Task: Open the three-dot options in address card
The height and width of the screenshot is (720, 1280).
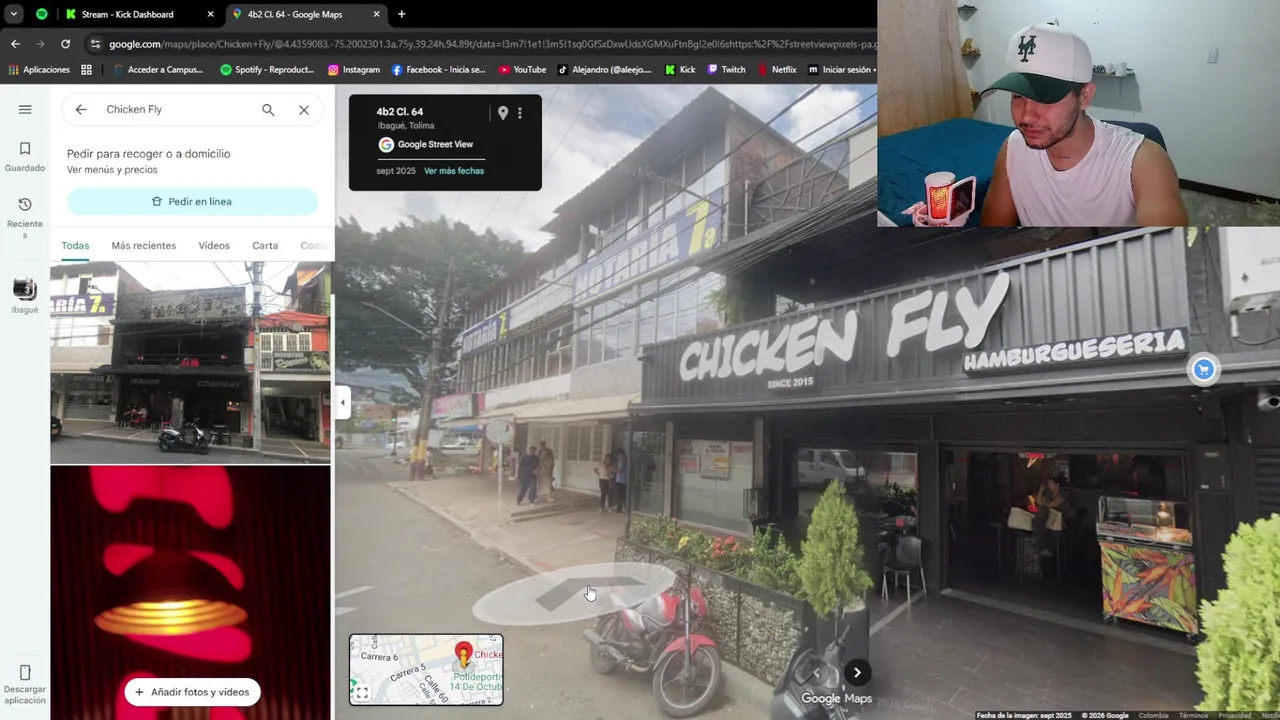Action: [519, 113]
